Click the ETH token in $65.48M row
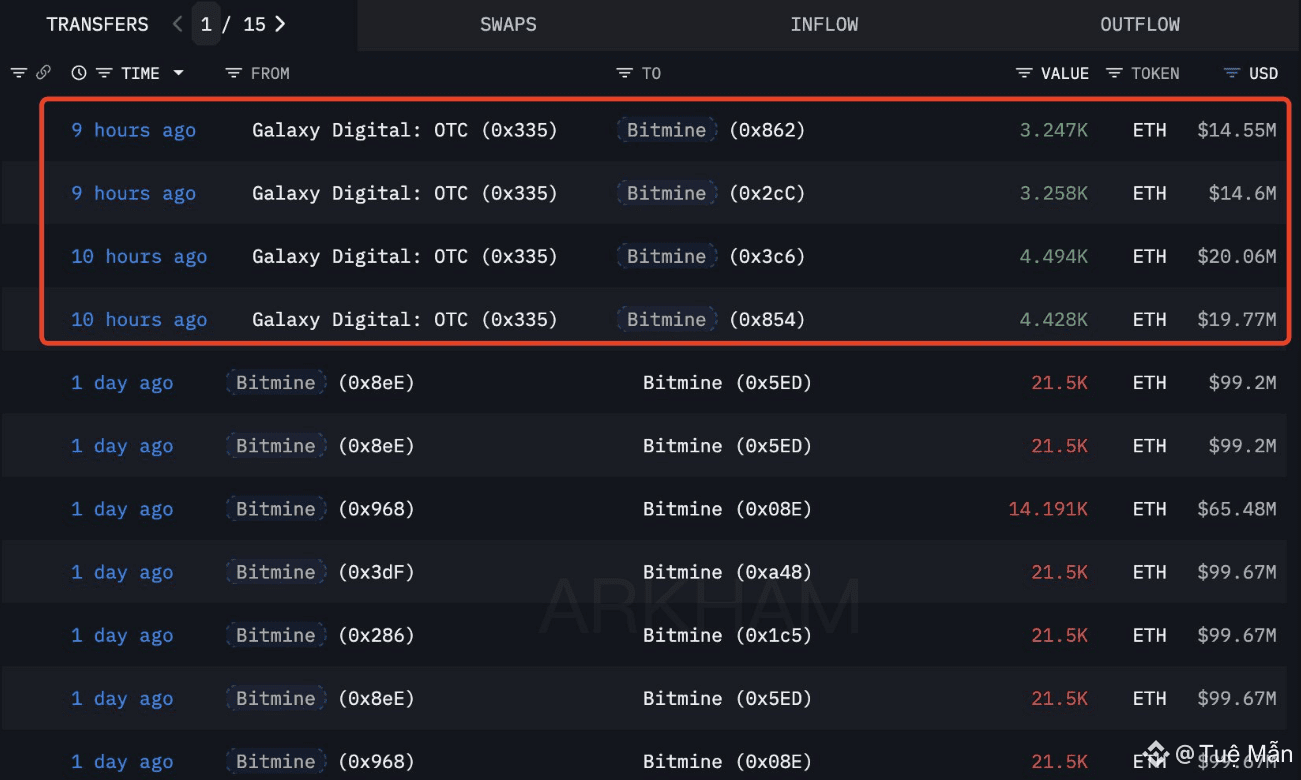This screenshot has width=1301, height=780. pyautogui.click(x=1149, y=509)
